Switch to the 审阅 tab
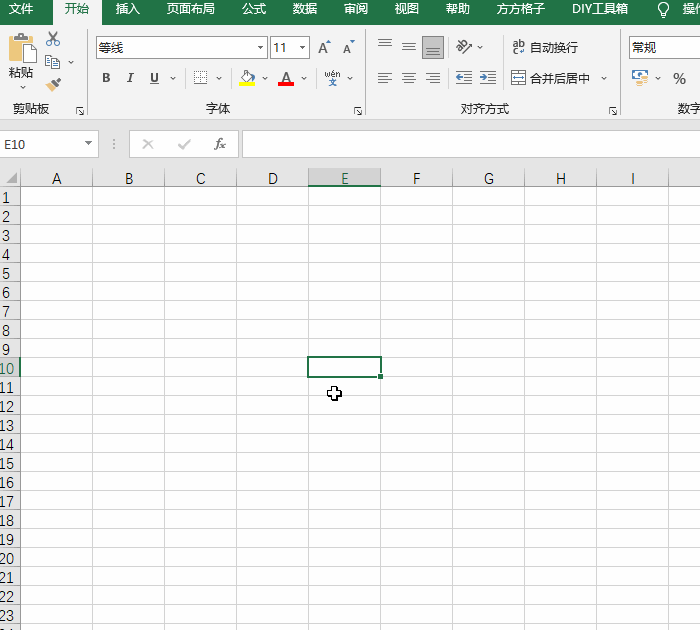 click(356, 8)
